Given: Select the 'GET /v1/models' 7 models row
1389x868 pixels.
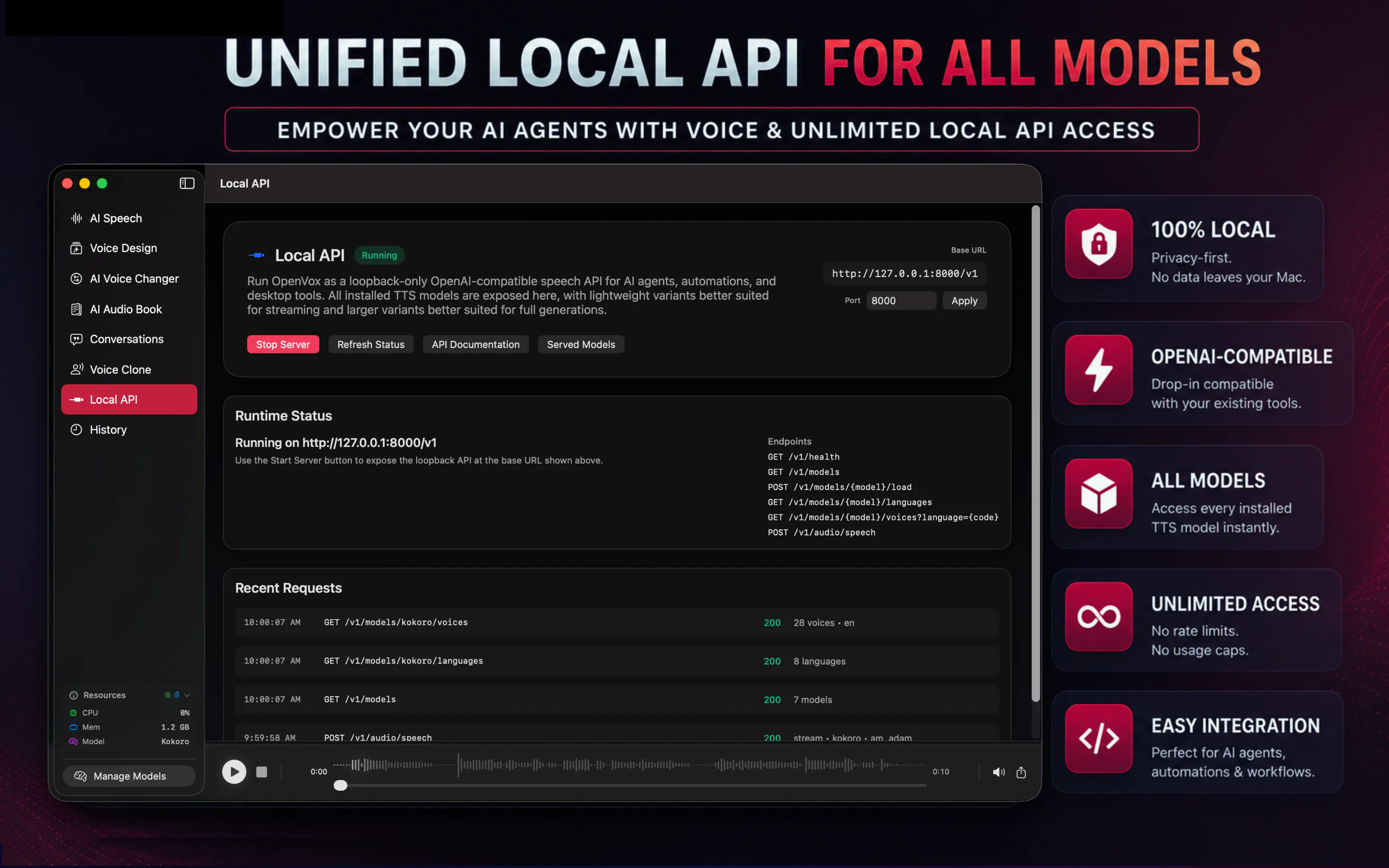Looking at the screenshot, I should (617, 699).
